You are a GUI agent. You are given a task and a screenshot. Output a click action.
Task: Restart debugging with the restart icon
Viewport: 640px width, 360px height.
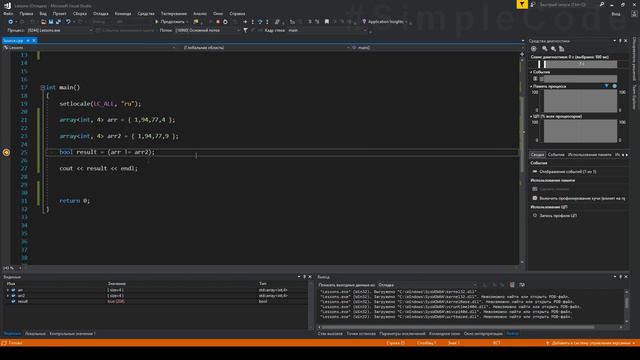(225, 22)
